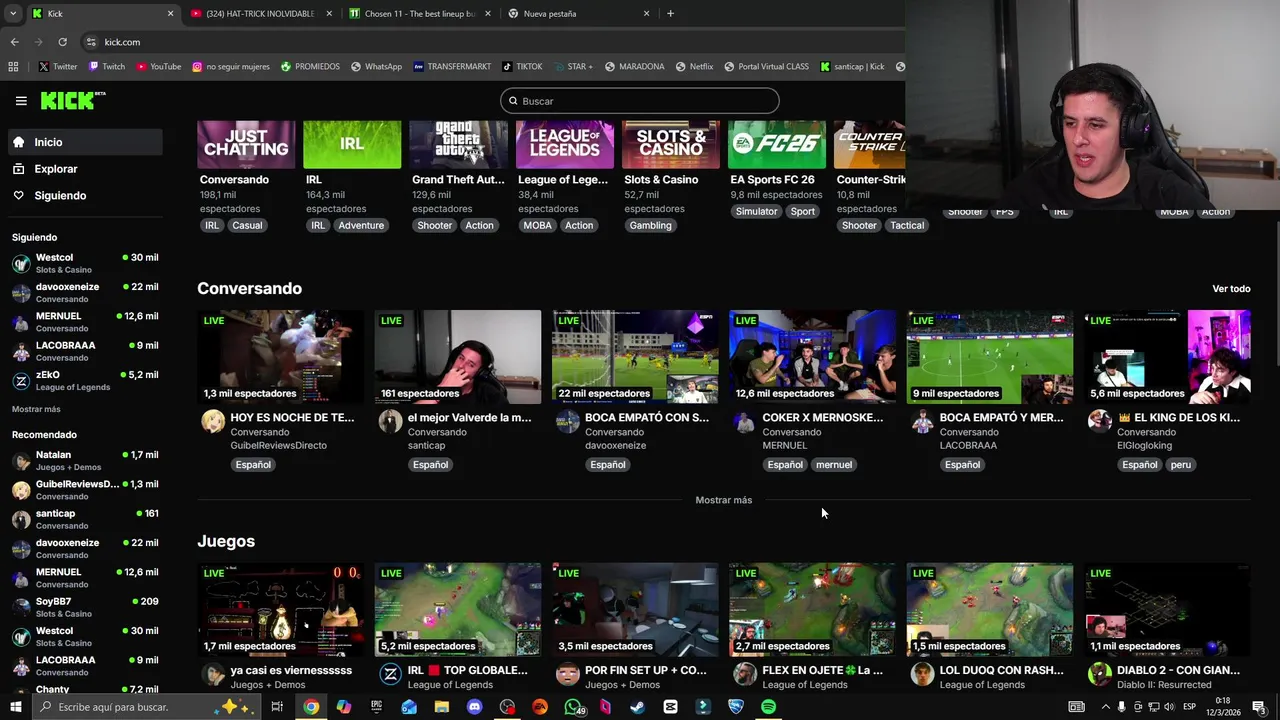Open the Kick hamburger menu
The image size is (1280, 720).
pos(21,101)
